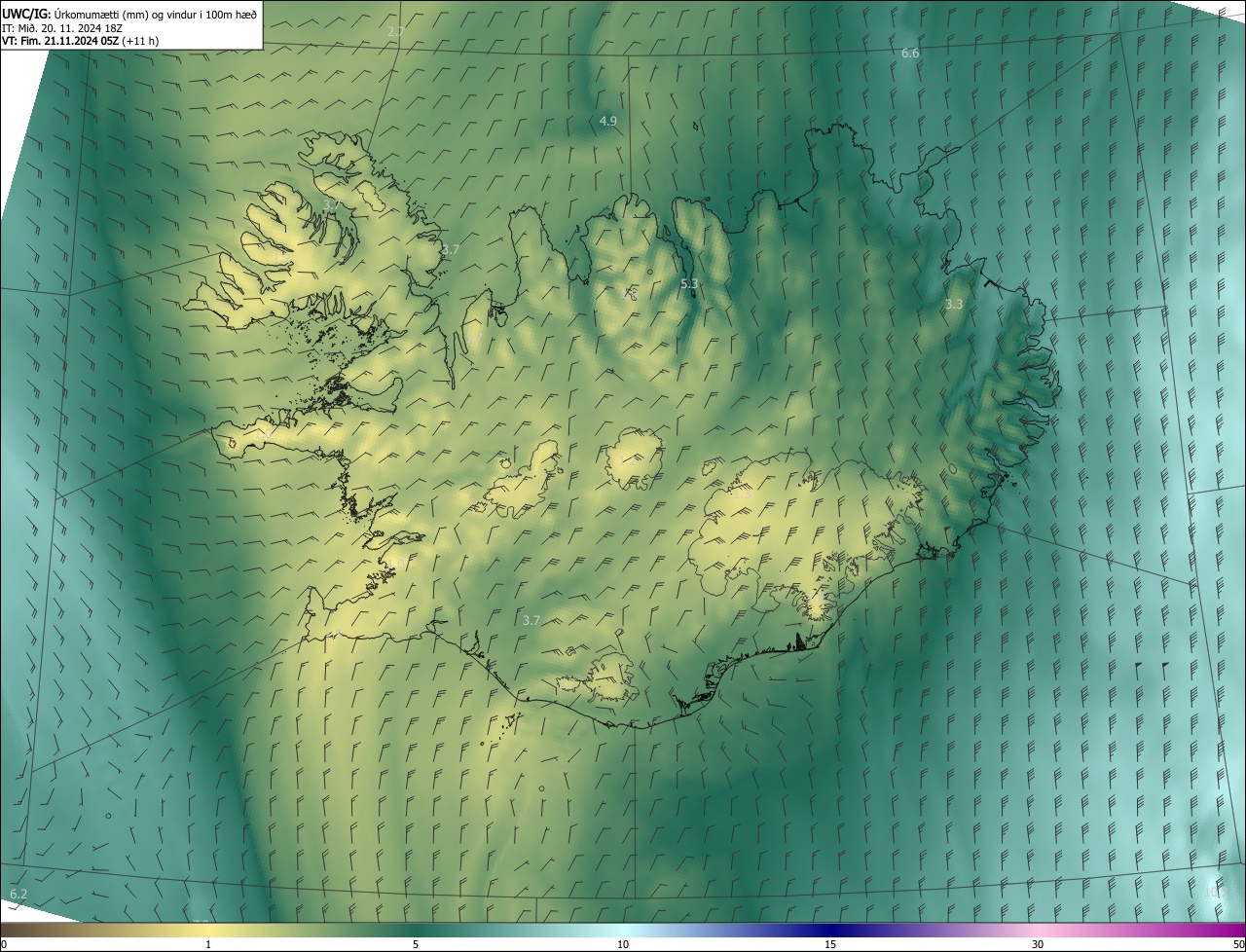Select the 'VT: Fim. 21.11.2024 05Z (+11 h)' line

pyautogui.click(x=80, y=41)
